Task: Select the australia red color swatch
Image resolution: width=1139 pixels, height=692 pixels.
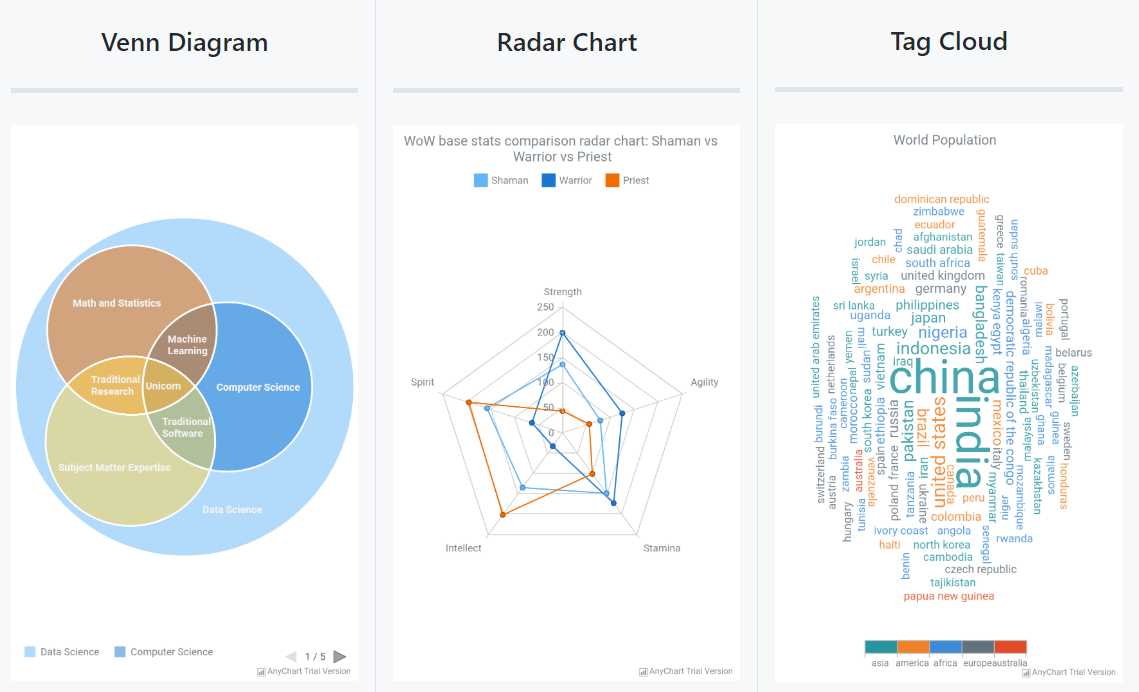Action: pyautogui.click(x=1010, y=647)
